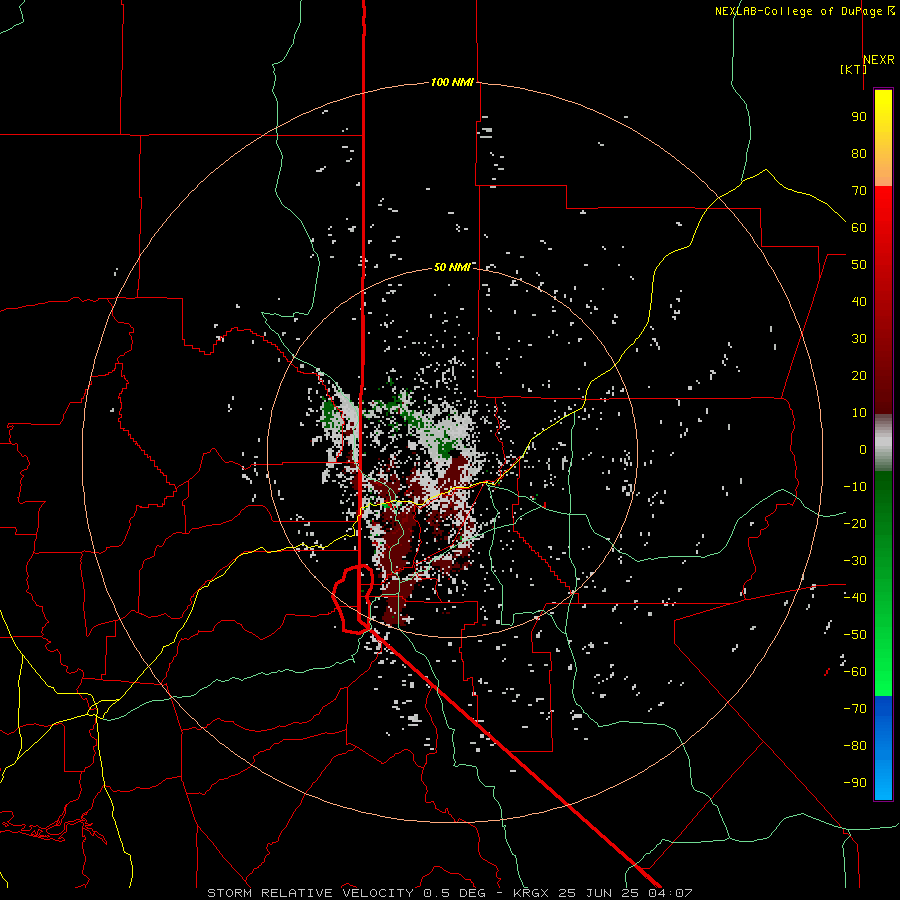Click the gray zero-velocity segment of the color bar
Viewport: 900px width, 900px height.
(883, 443)
